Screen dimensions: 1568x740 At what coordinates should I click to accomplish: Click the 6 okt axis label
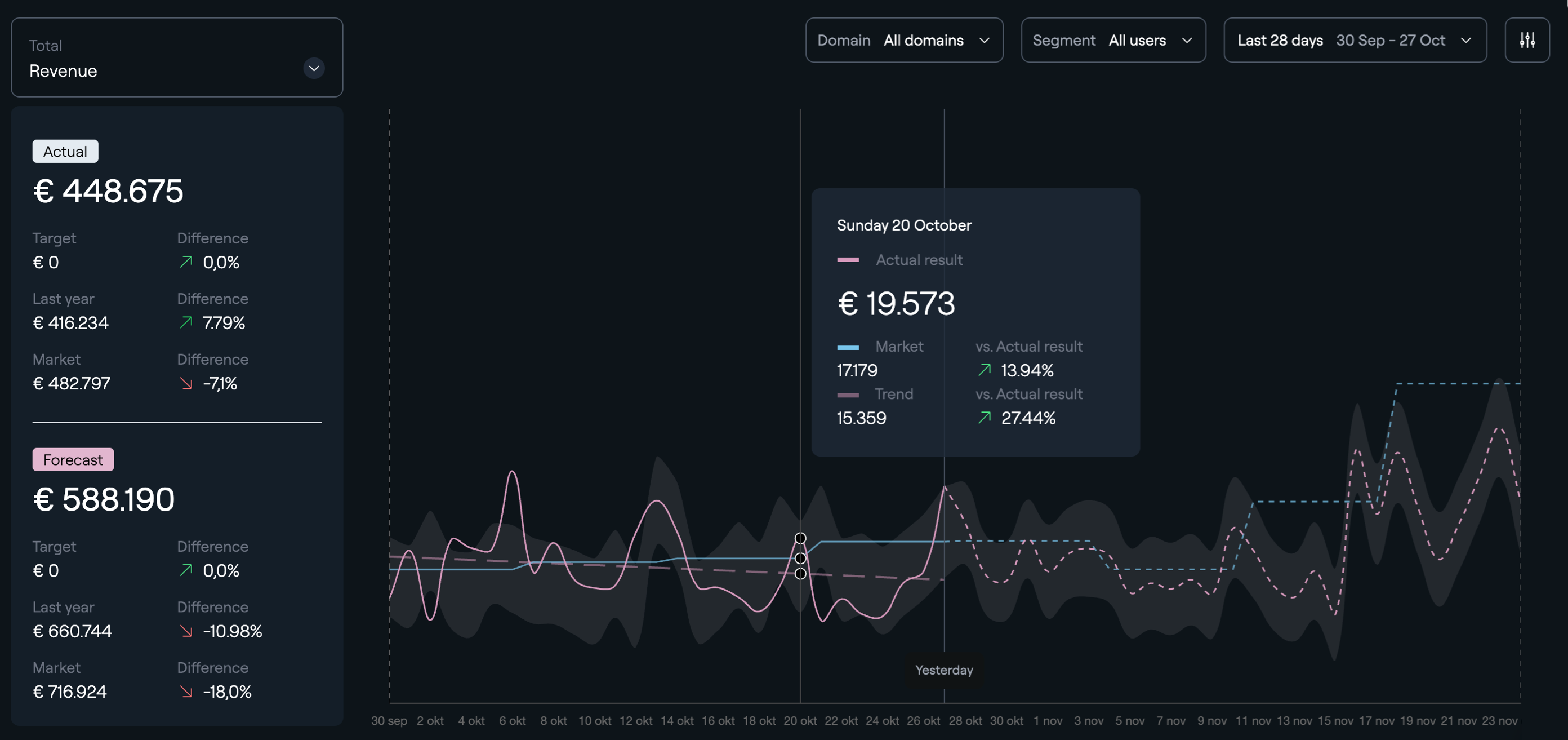pyautogui.click(x=513, y=720)
